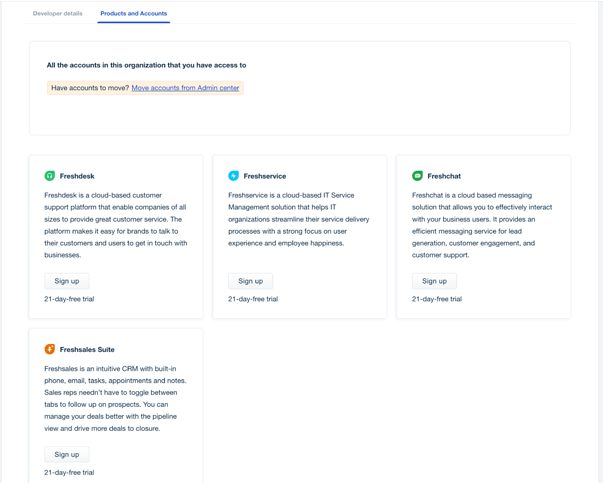Click the Freshdesk headset logo icon
Image resolution: width=603 pixels, height=500 pixels.
click(x=50, y=176)
